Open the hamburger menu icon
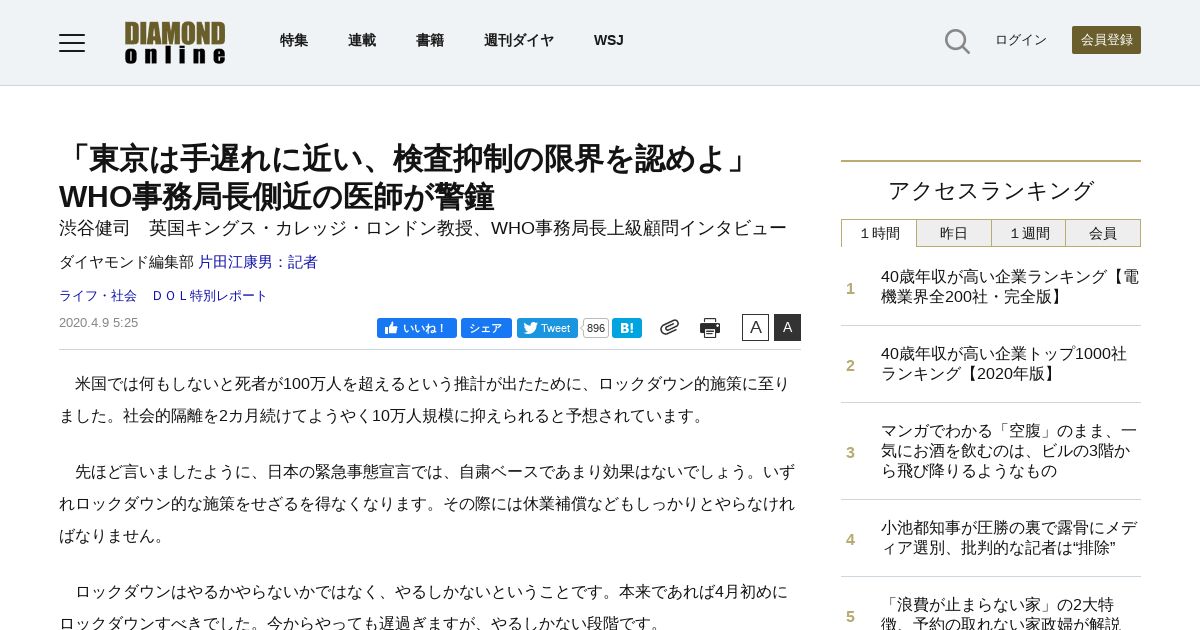The width and height of the screenshot is (1200, 630). click(x=72, y=43)
